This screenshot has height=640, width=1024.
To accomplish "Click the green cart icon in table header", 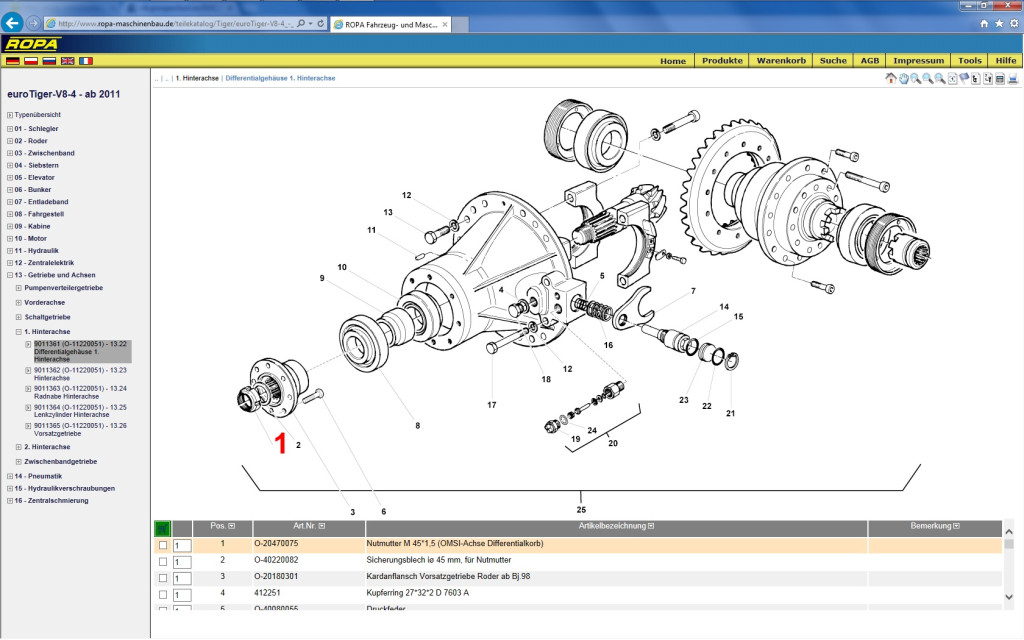I will pos(162,528).
